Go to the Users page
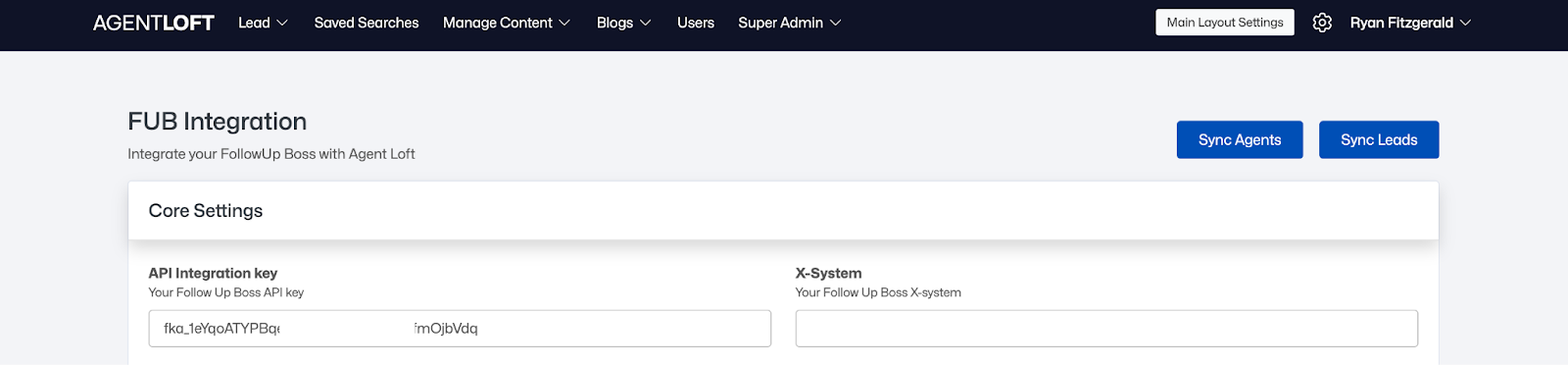The height and width of the screenshot is (365, 1568). pyautogui.click(x=696, y=23)
